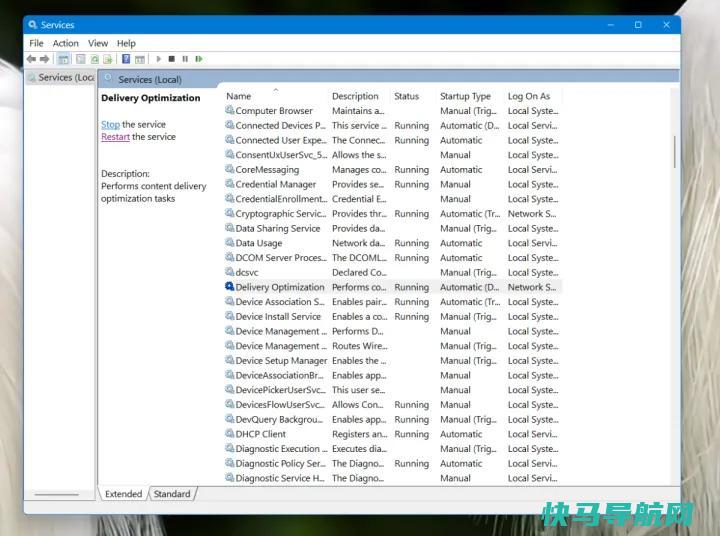This screenshot has width=720, height=536.
Task: Select the DevQuery Backgrou... service row
Action: pos(393,419)
